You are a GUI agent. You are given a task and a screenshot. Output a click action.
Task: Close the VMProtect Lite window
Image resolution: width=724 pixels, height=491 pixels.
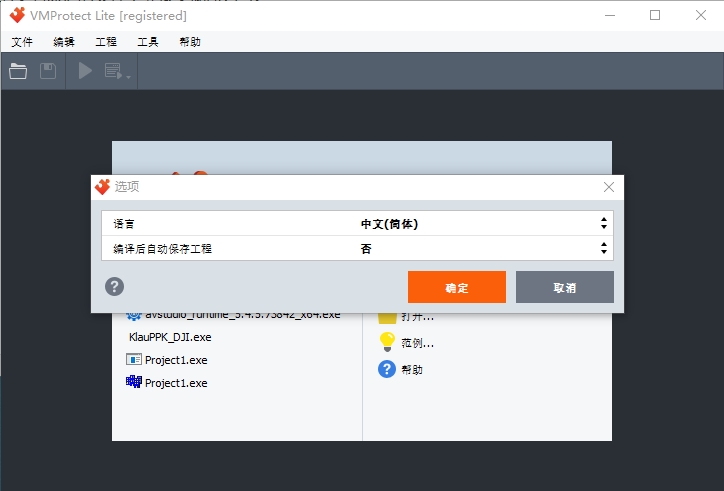700,15
